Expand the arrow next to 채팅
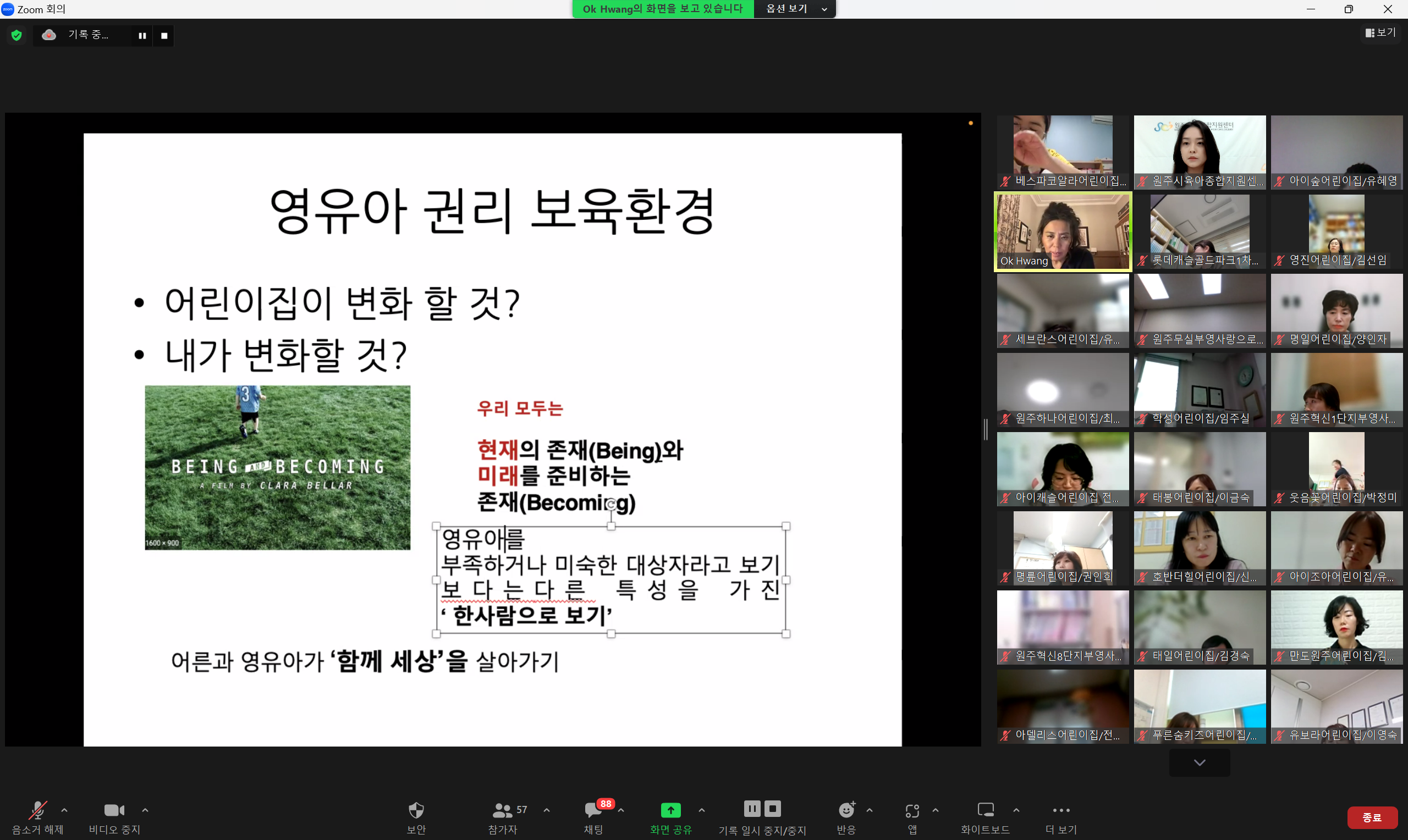1408x840 pixels. pyautogui.click(x=621, y=810)
